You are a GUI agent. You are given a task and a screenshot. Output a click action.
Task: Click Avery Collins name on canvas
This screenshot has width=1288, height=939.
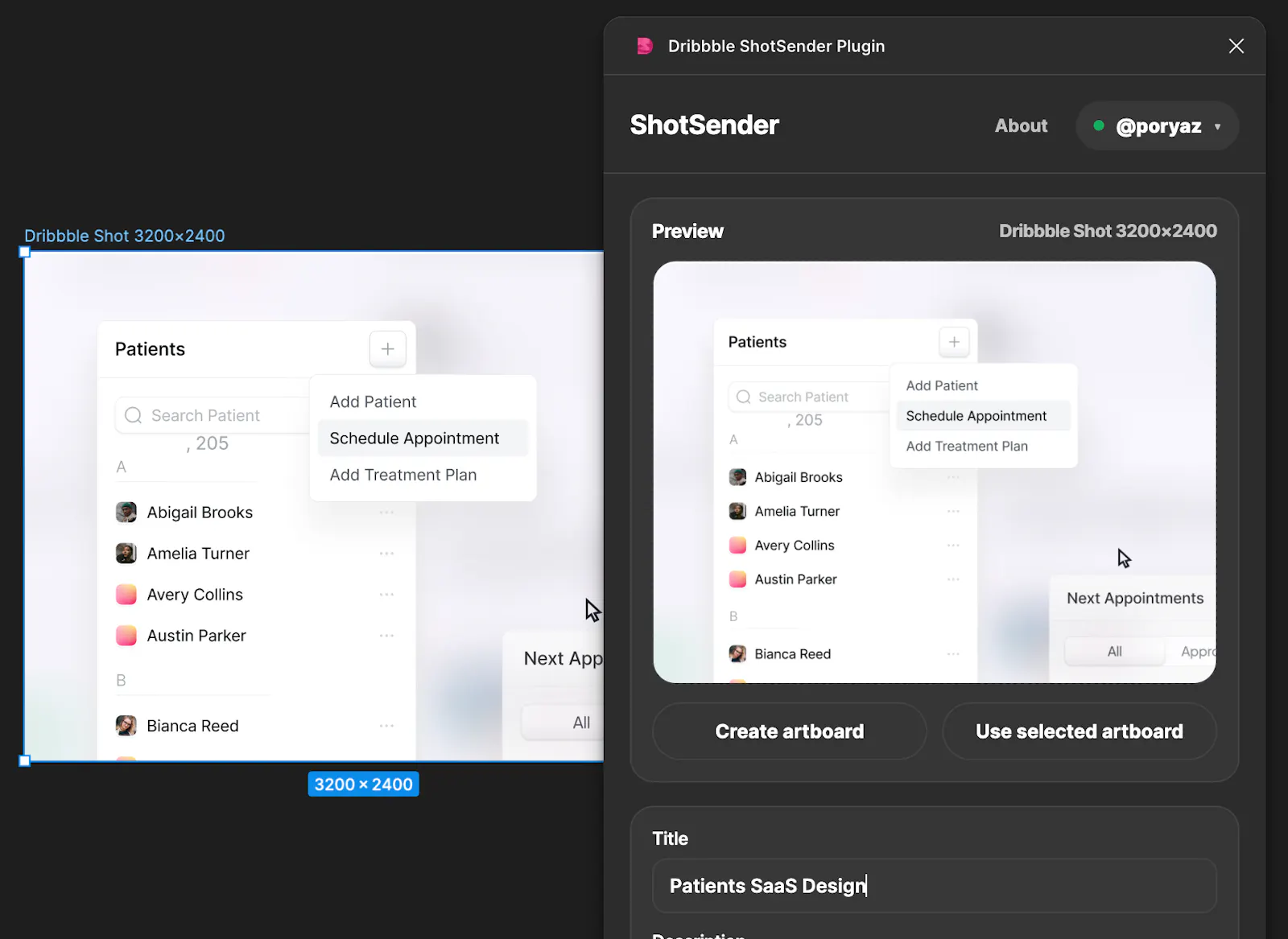click(x=195, y=595)
